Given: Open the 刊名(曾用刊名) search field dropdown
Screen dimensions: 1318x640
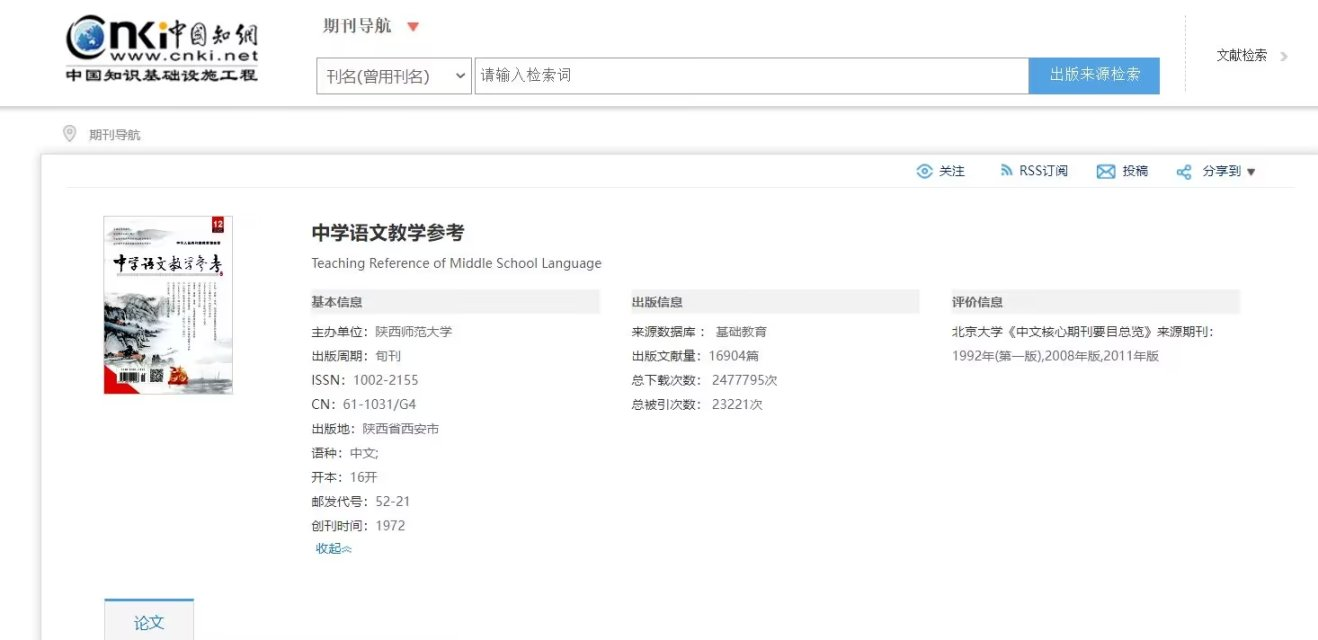Looking at the screenshot, I should pyautogui.click(x=393, y=76).
